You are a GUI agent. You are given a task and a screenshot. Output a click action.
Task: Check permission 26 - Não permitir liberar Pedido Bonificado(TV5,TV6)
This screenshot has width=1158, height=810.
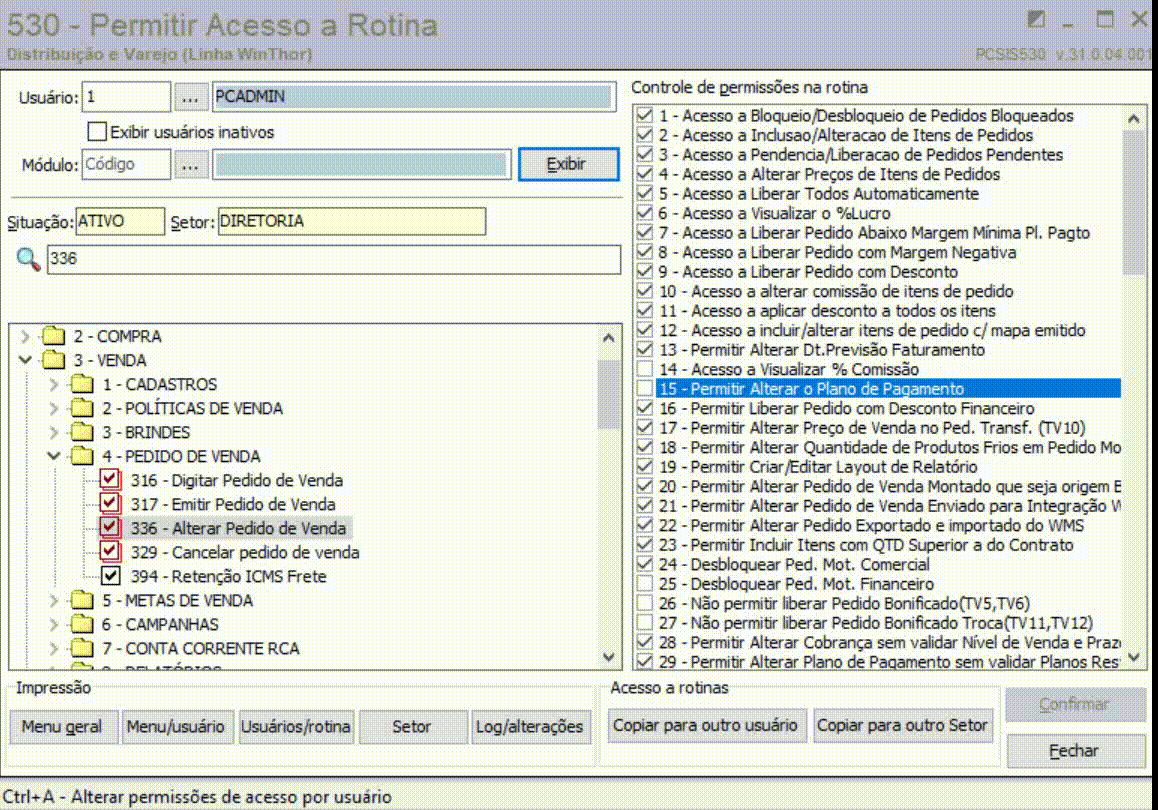tap(645, 603)
